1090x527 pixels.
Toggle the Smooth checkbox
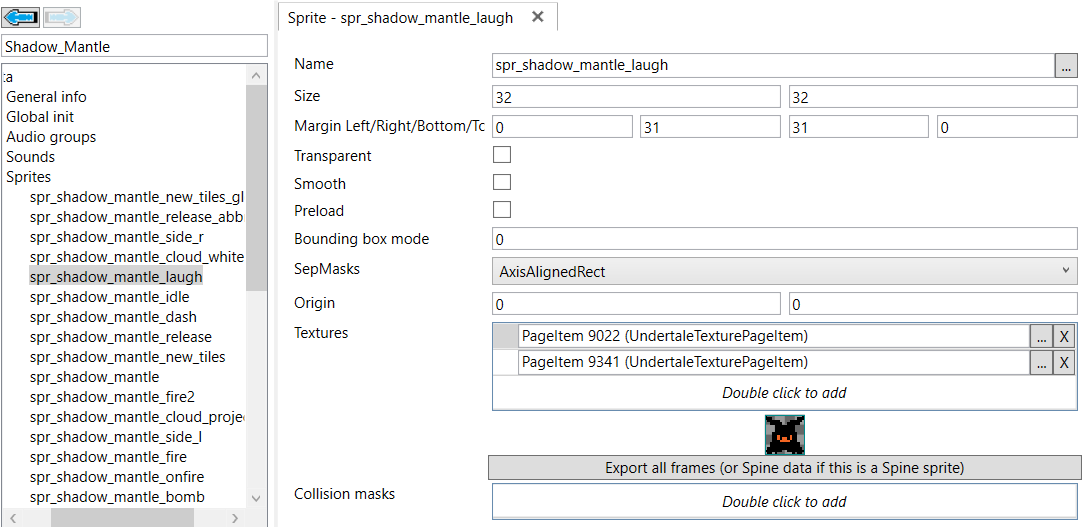point(501,182)
